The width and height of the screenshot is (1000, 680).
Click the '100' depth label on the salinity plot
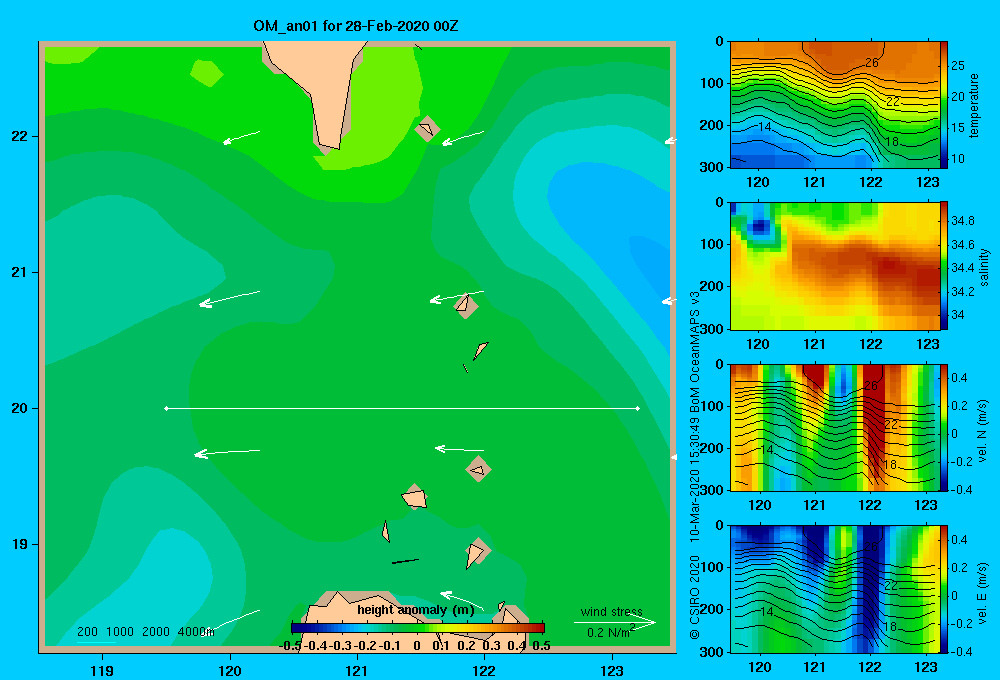pyautogui.click(x=712, y=244)
